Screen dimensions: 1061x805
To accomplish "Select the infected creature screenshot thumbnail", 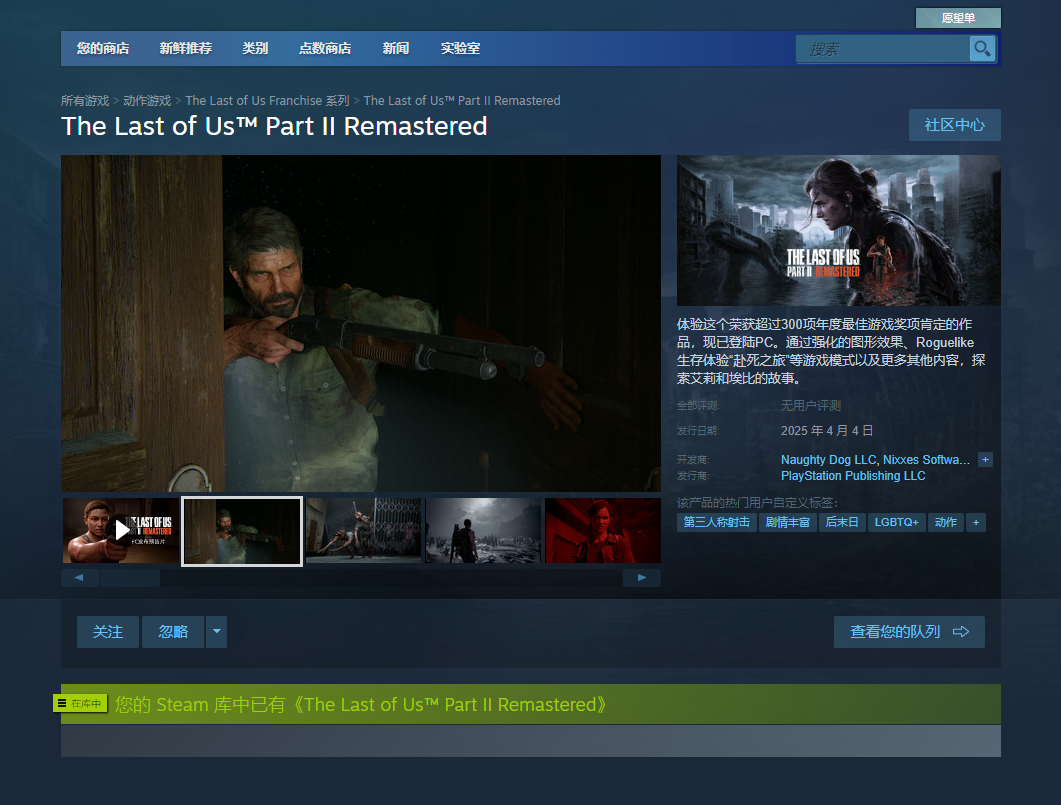I will pyautogui.click(x=363, y=531).
